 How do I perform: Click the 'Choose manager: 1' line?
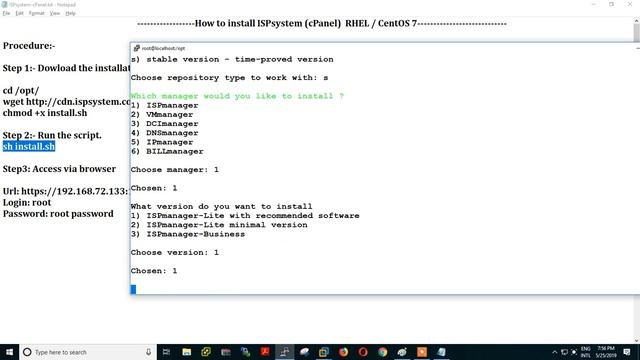pos(175,170)
